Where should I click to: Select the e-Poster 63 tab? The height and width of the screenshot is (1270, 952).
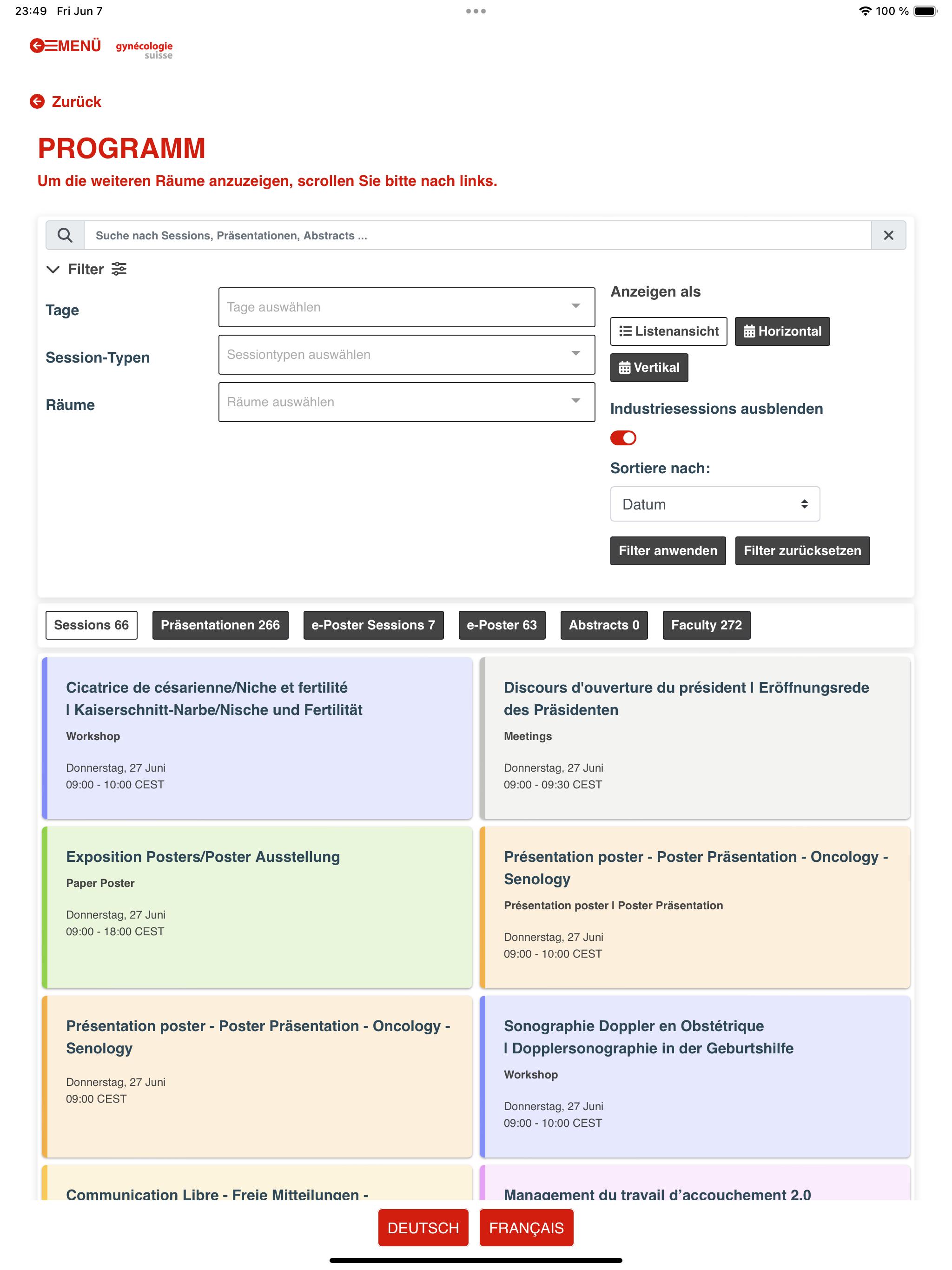(502, 625)
